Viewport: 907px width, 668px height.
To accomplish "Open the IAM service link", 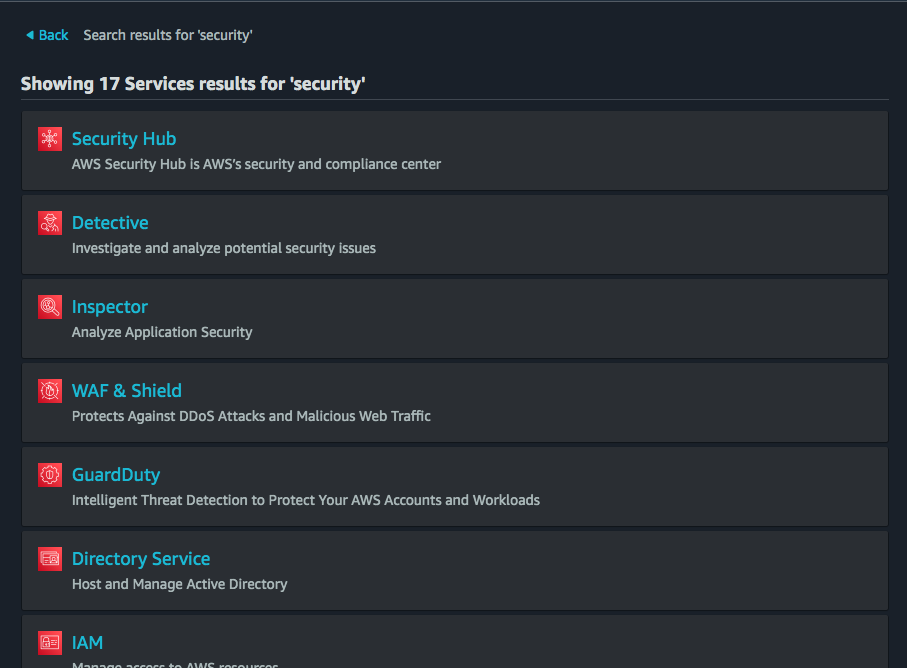I will (87, 643).
